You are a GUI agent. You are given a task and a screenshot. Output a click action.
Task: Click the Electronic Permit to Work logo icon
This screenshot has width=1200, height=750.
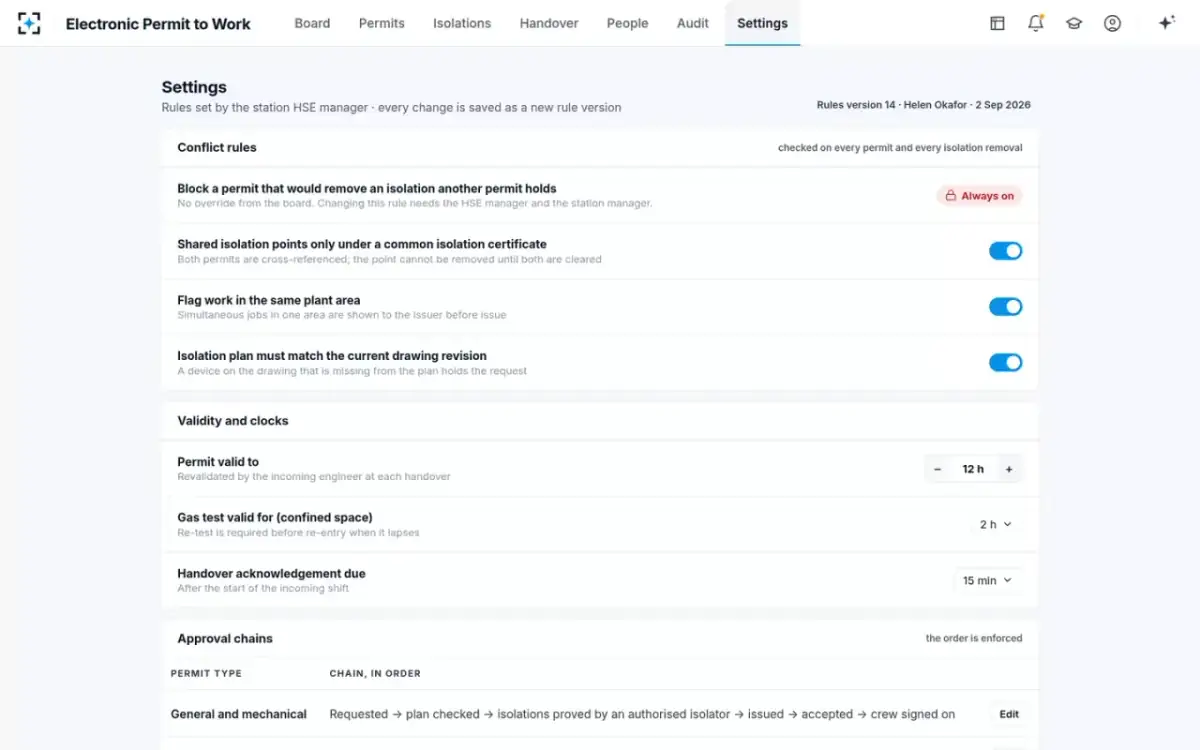[29, 23]
